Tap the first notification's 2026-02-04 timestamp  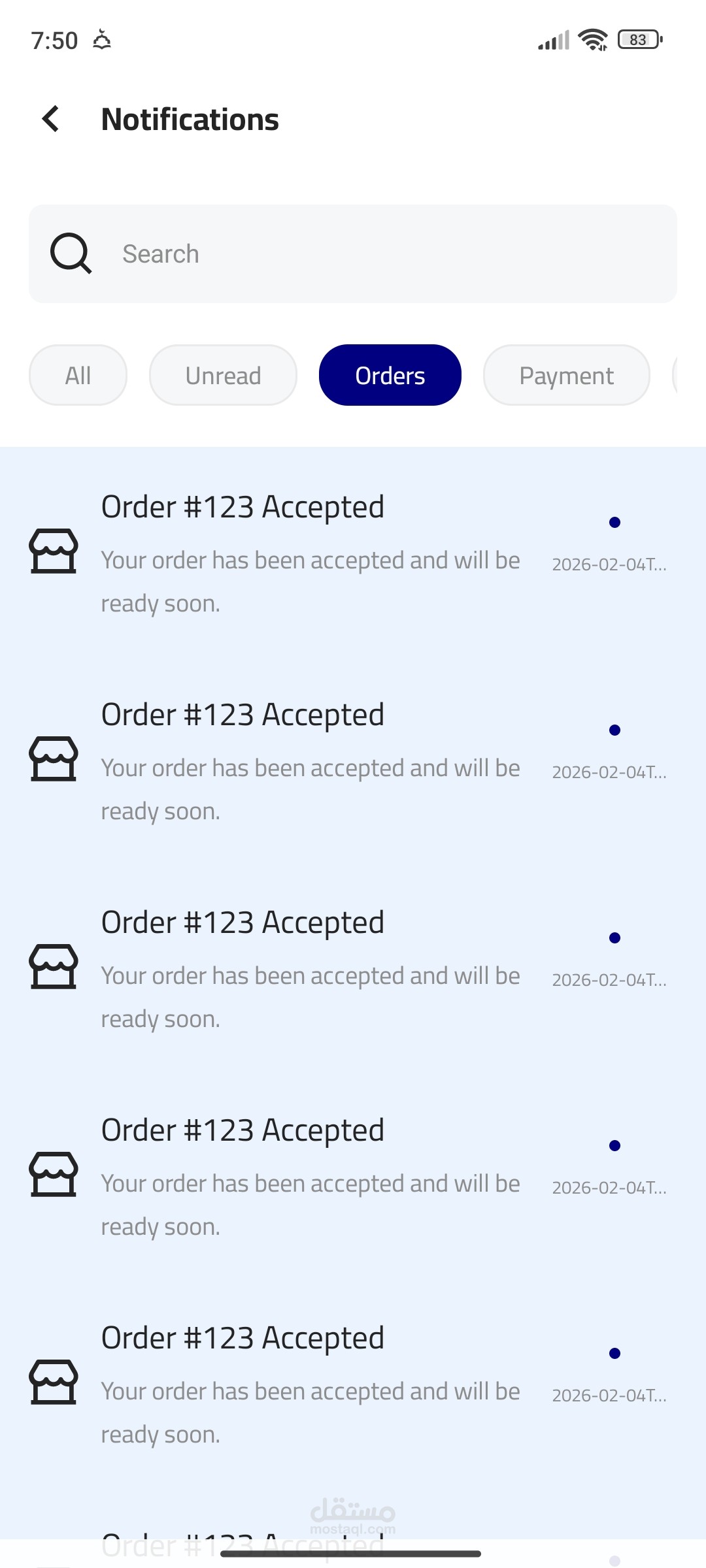609,564
